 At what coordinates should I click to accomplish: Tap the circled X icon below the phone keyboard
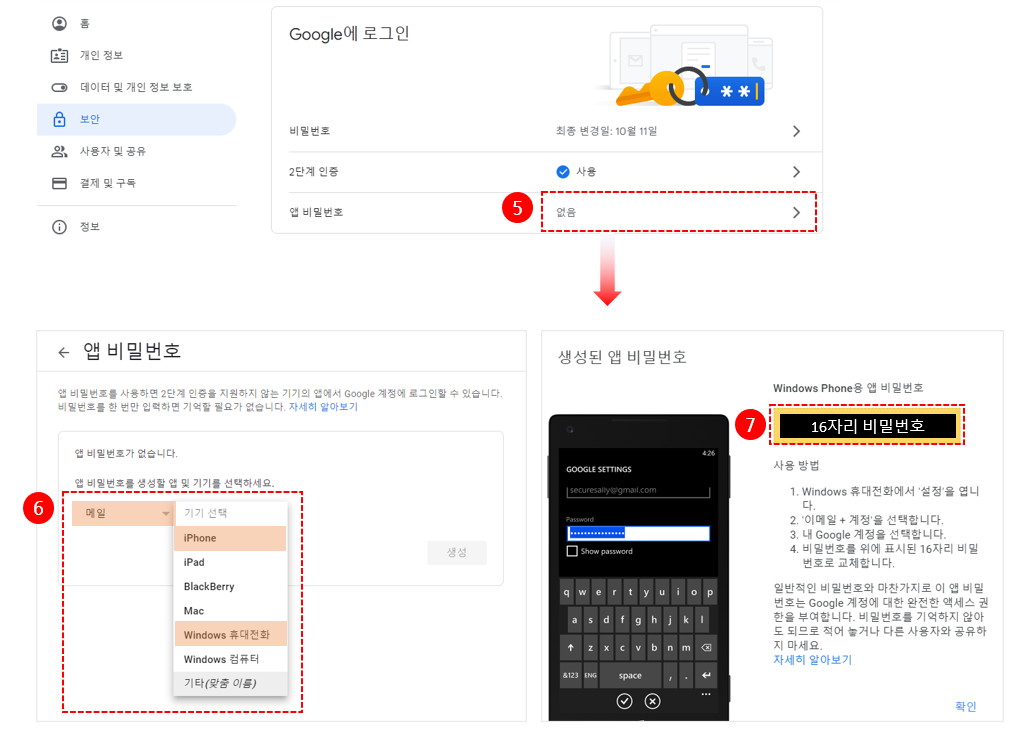[652, 701]
